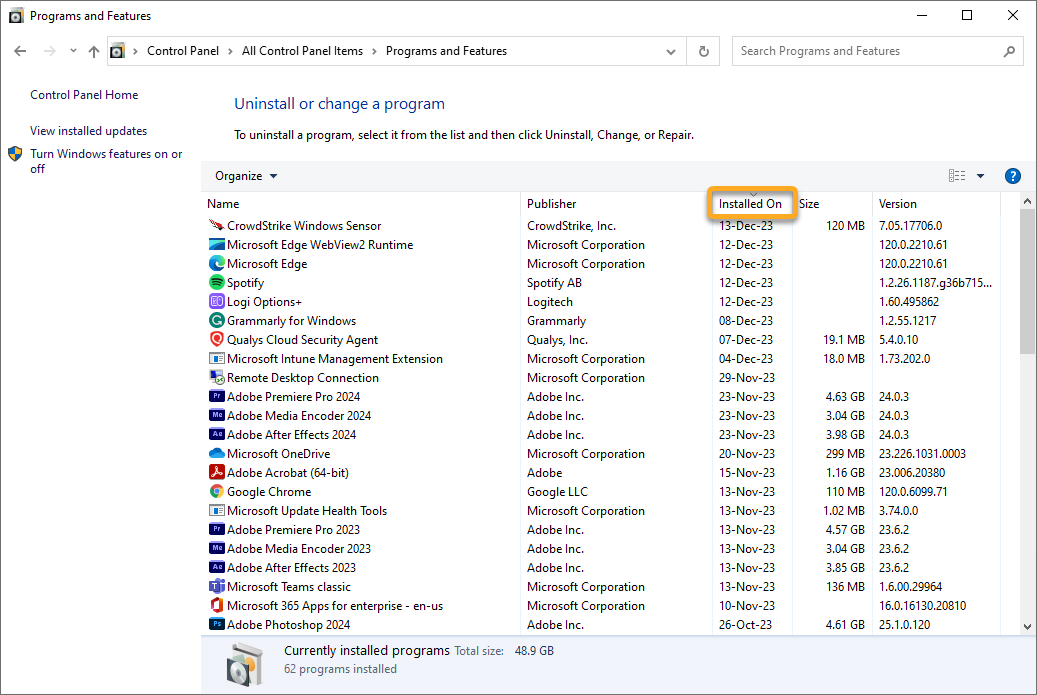
Task: Open the Control Panel Home link
Action: [84, 95]
